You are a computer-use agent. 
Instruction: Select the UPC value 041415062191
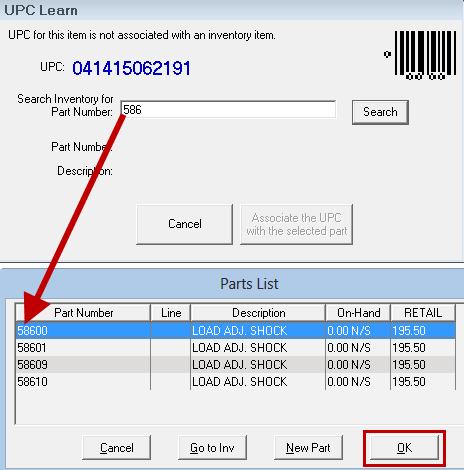click(x=131, y=68)
